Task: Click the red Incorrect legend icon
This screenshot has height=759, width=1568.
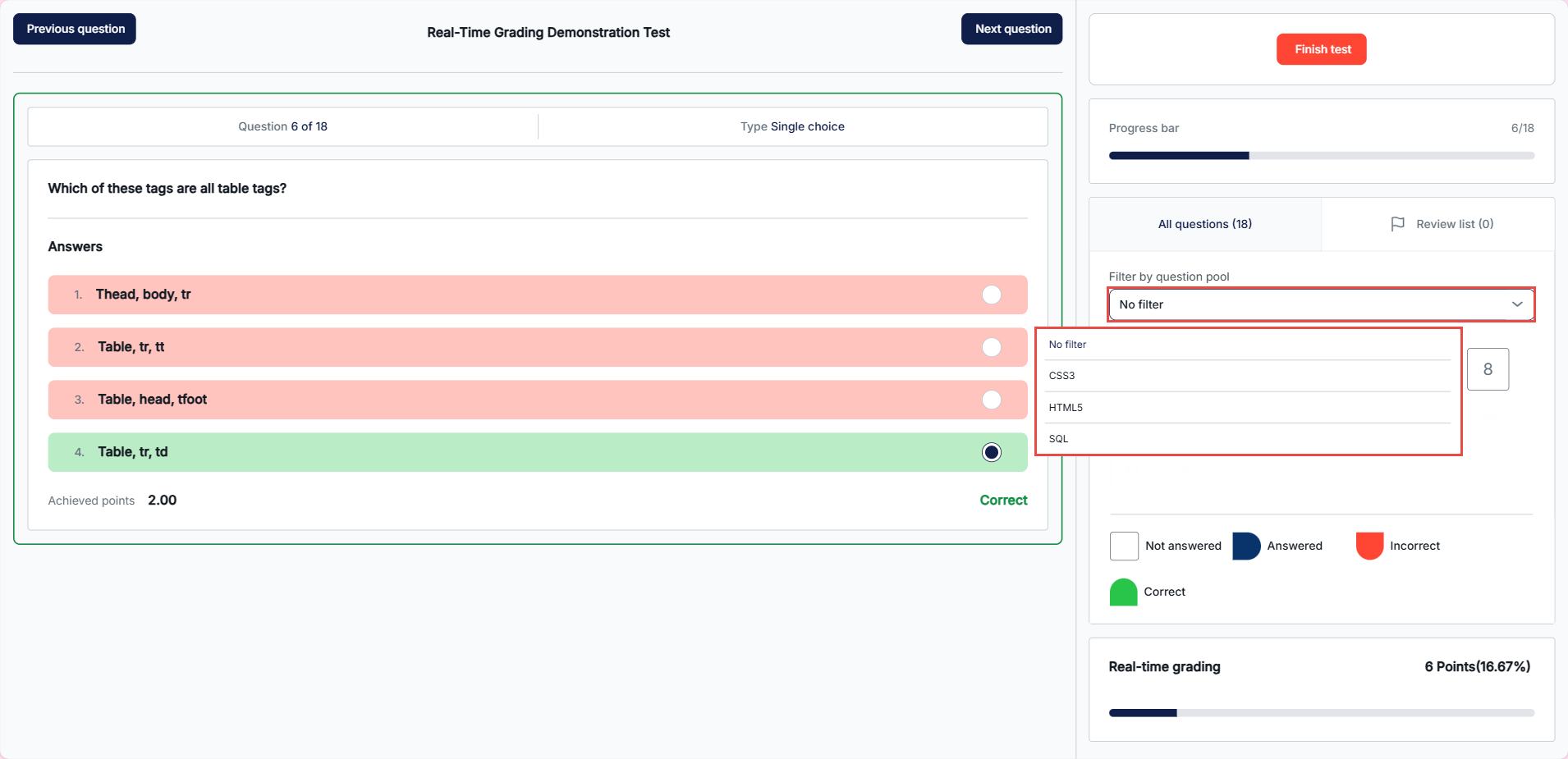Action: pos(1369,546)
